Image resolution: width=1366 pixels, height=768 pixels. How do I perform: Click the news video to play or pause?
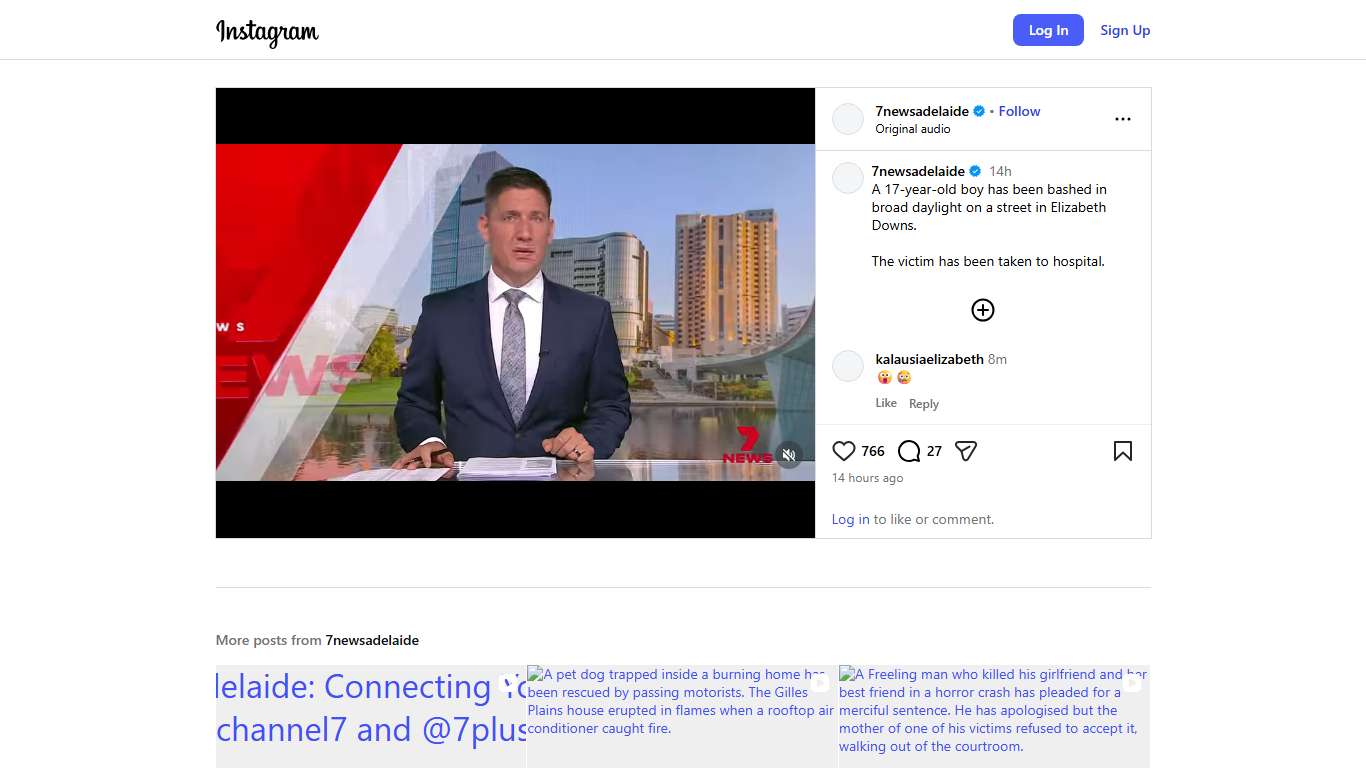pos(515,312)
